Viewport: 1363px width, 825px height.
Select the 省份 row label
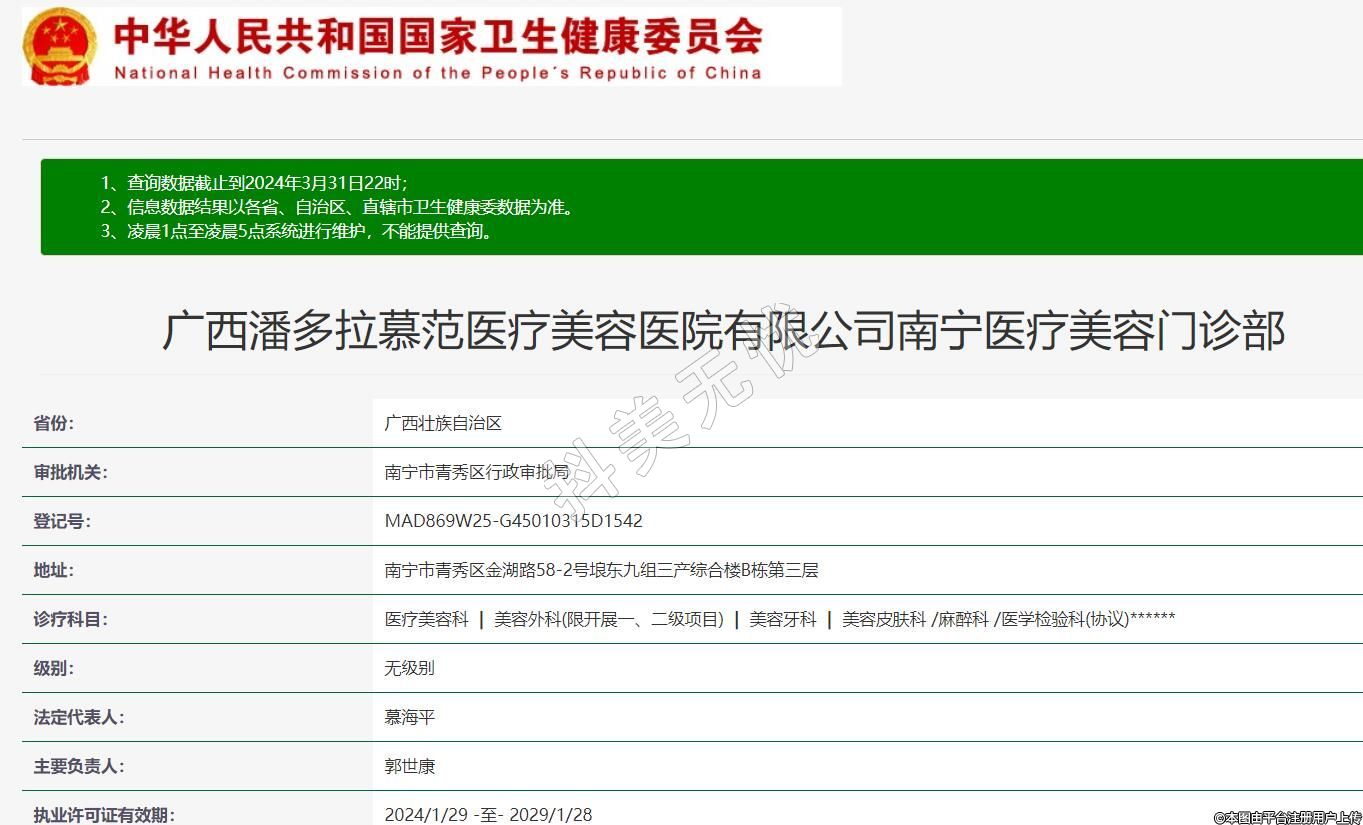tap(54, 423)
